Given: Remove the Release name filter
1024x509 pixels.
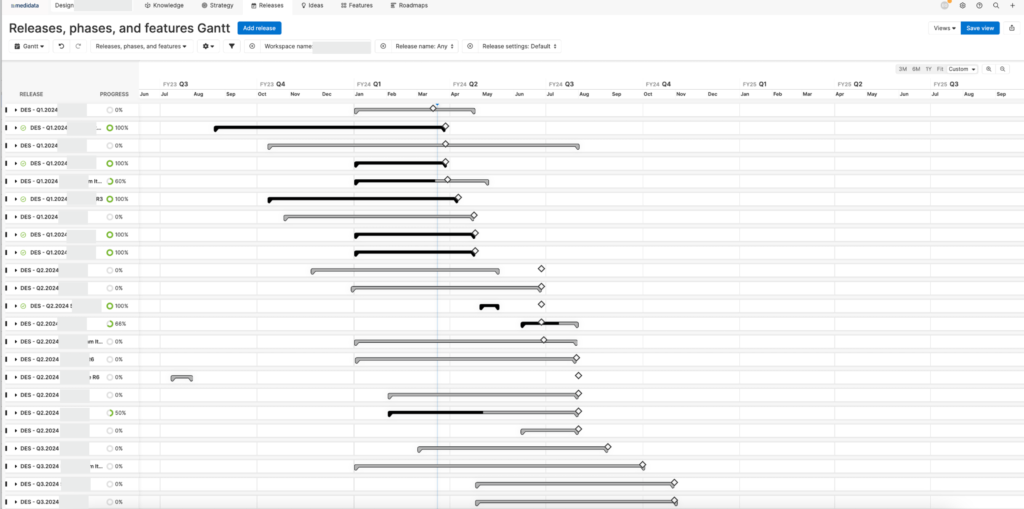Looking at the screenshot, I should click(384, 46).
